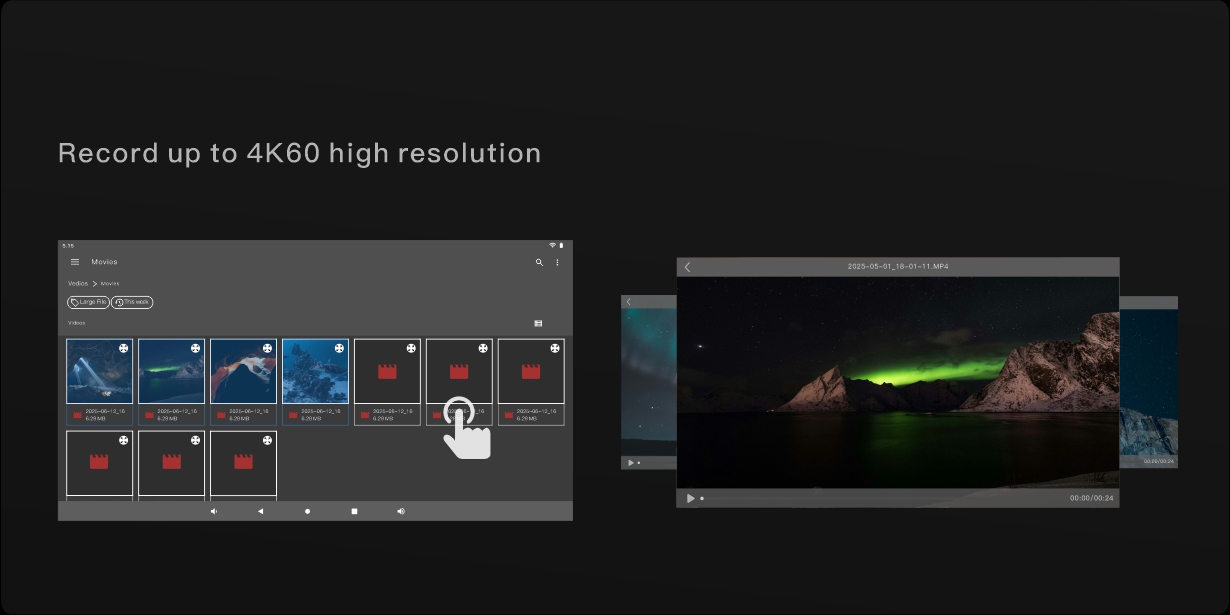Click the 2025-05-01_18-01-11.MP4 title text

pyautogui.click(x=898, y=267)
